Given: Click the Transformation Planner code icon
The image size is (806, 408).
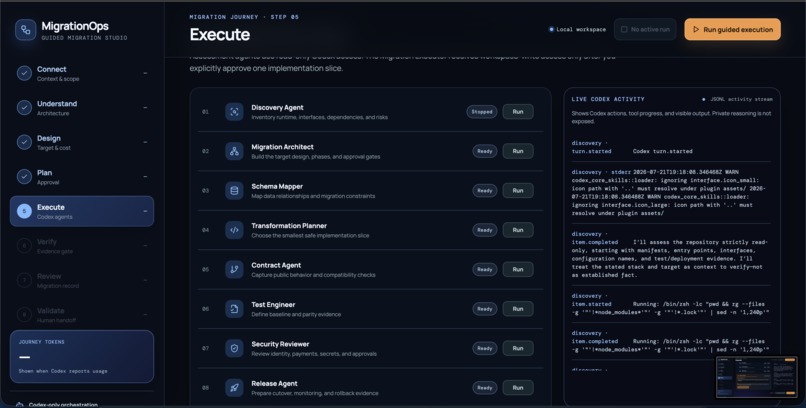Looking at the screenshot, I should [234, 230].
